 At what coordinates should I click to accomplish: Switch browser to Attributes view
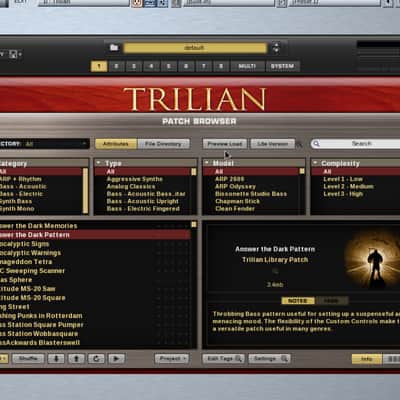pos(116,144)
